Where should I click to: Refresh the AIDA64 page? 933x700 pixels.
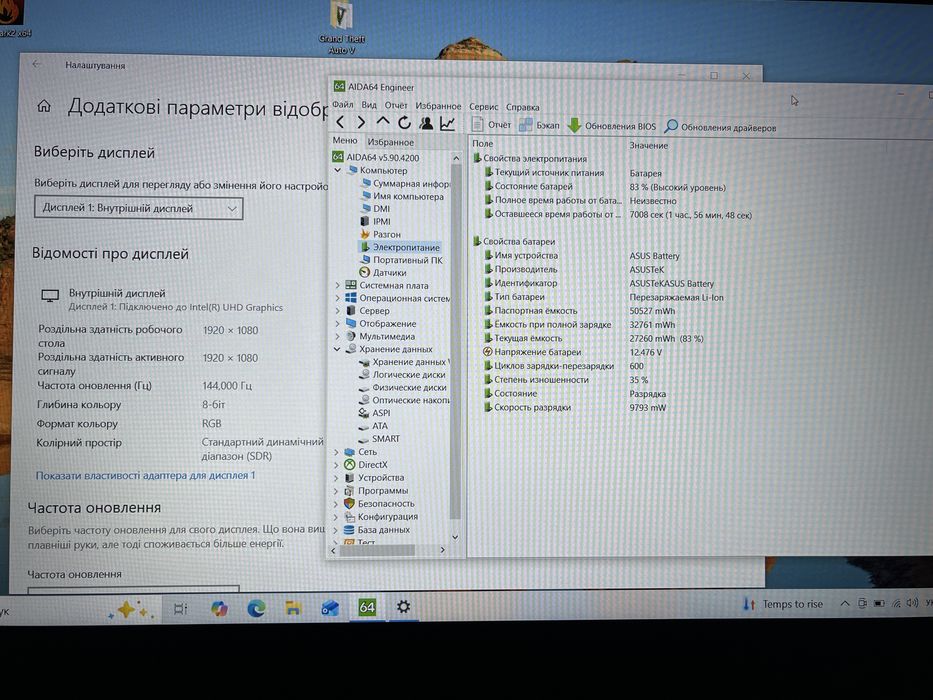pos(405,123)
